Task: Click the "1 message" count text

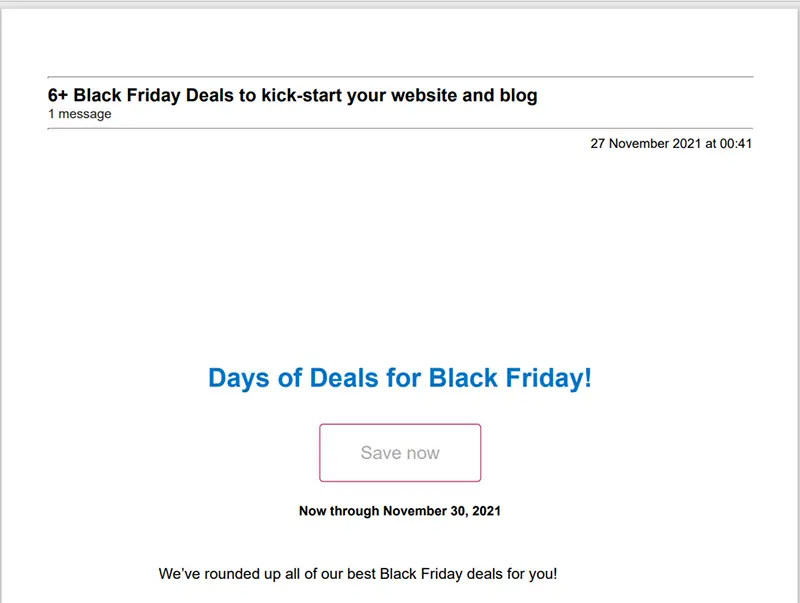Action: (80, 114)
